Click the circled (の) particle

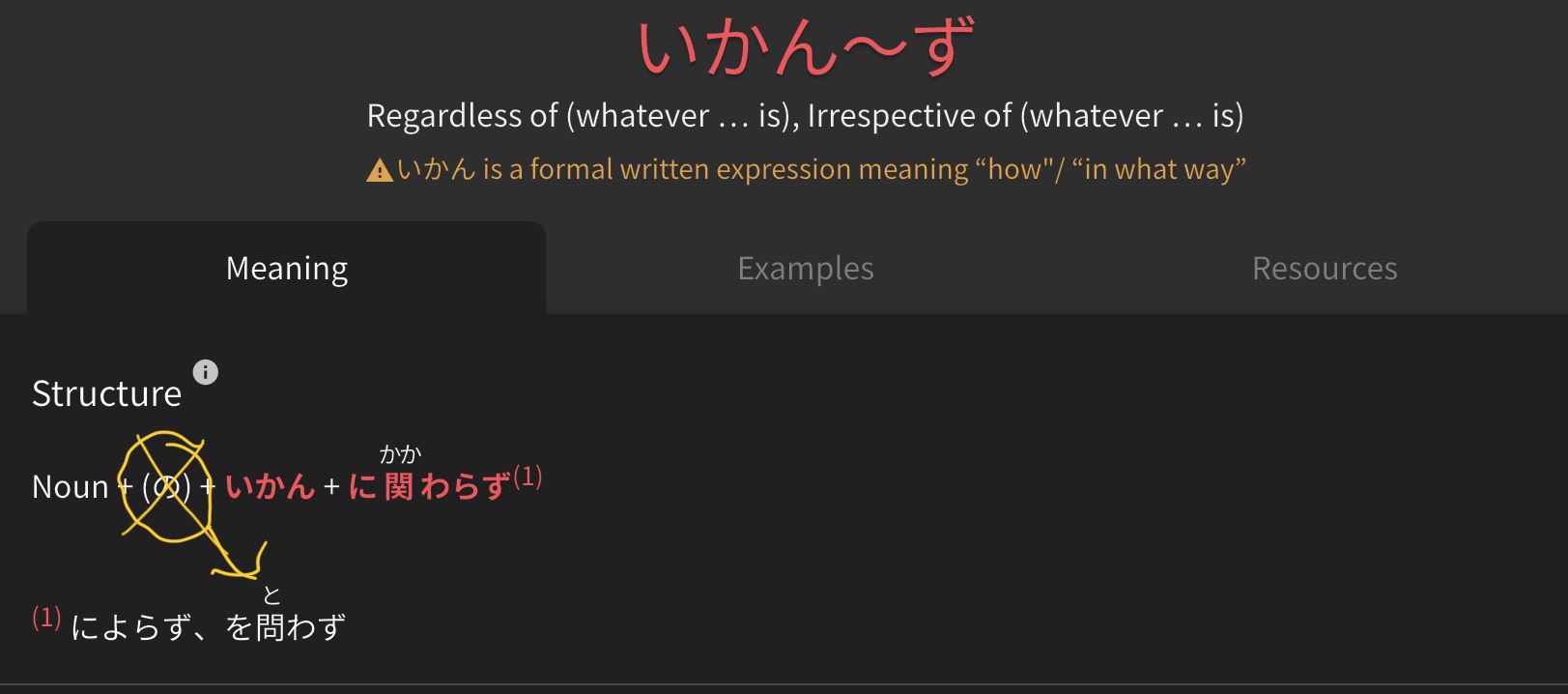[x=166, y=486]
